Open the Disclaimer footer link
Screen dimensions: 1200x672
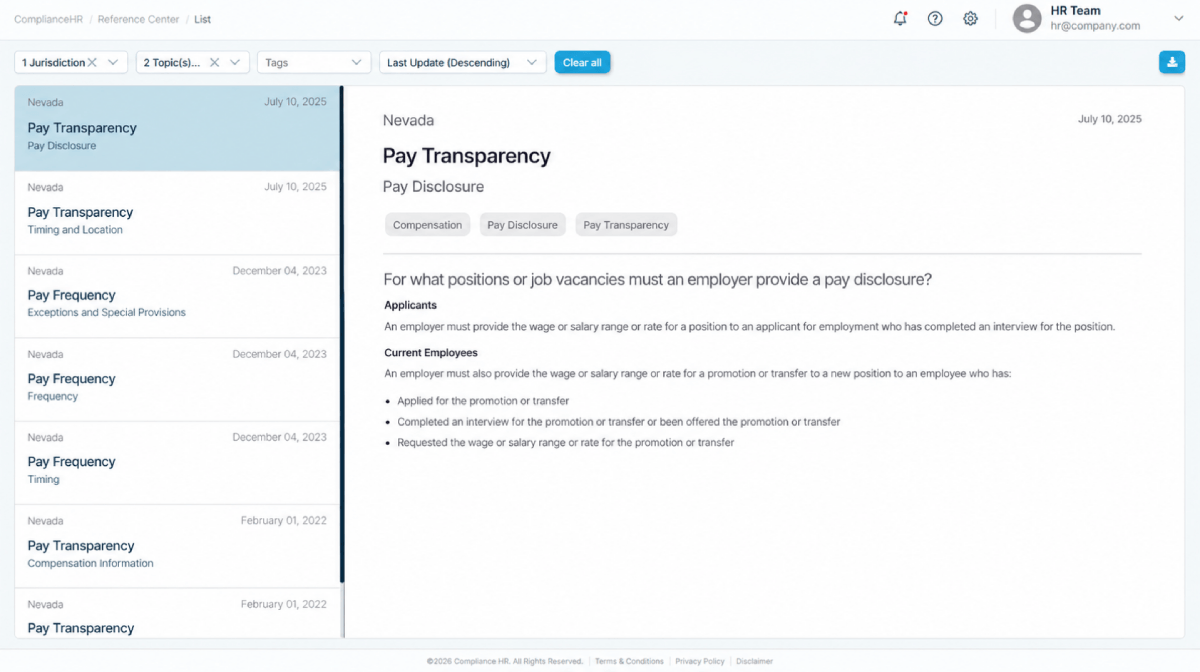[754, 661]
